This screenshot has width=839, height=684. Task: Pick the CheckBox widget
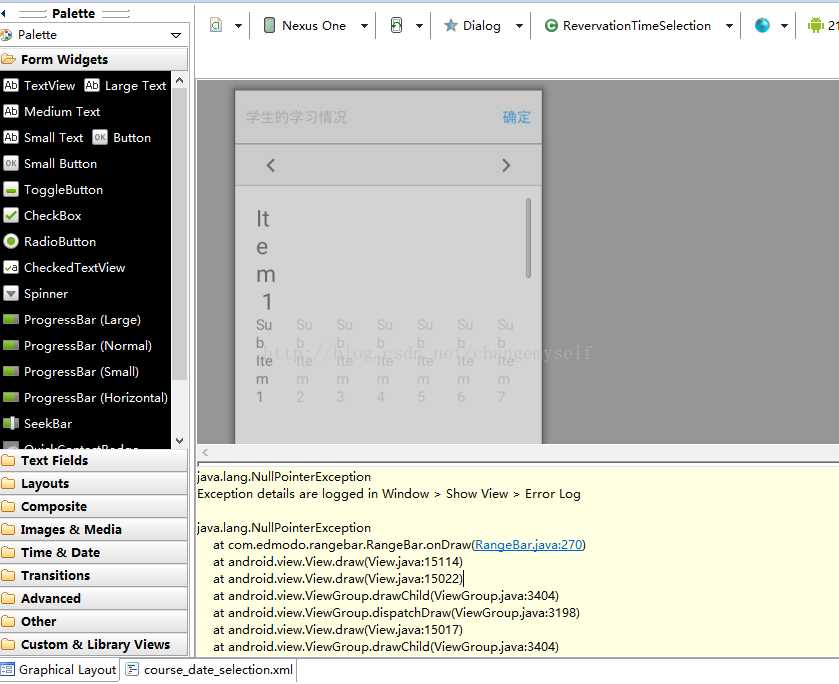point(42,216)
